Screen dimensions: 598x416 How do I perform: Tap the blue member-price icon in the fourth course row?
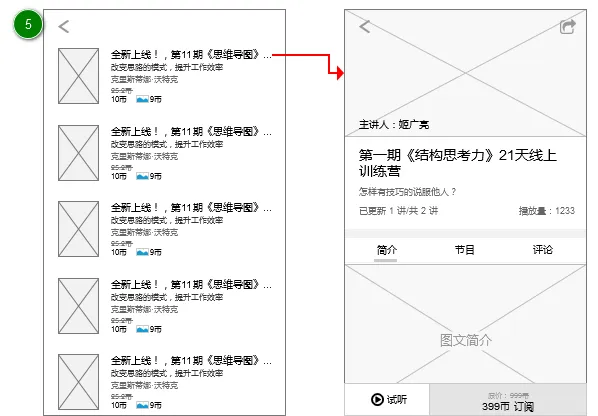pos(142,329)
